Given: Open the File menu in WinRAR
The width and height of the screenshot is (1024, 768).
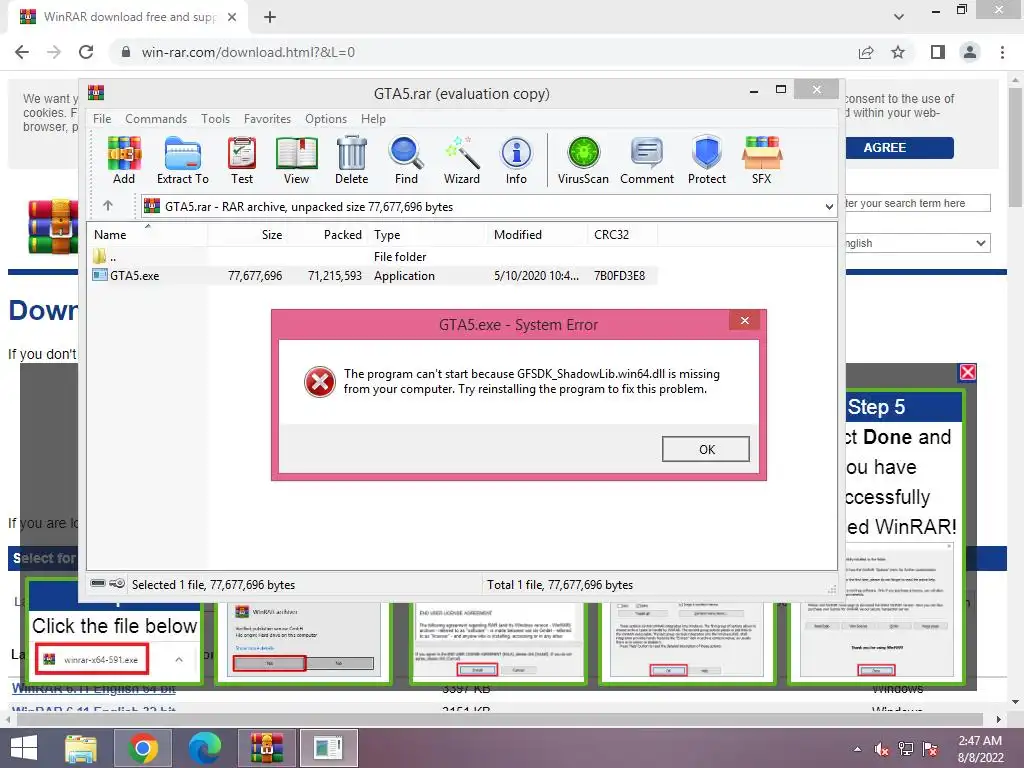Looking at the screenshot, I should coord(102,119).
